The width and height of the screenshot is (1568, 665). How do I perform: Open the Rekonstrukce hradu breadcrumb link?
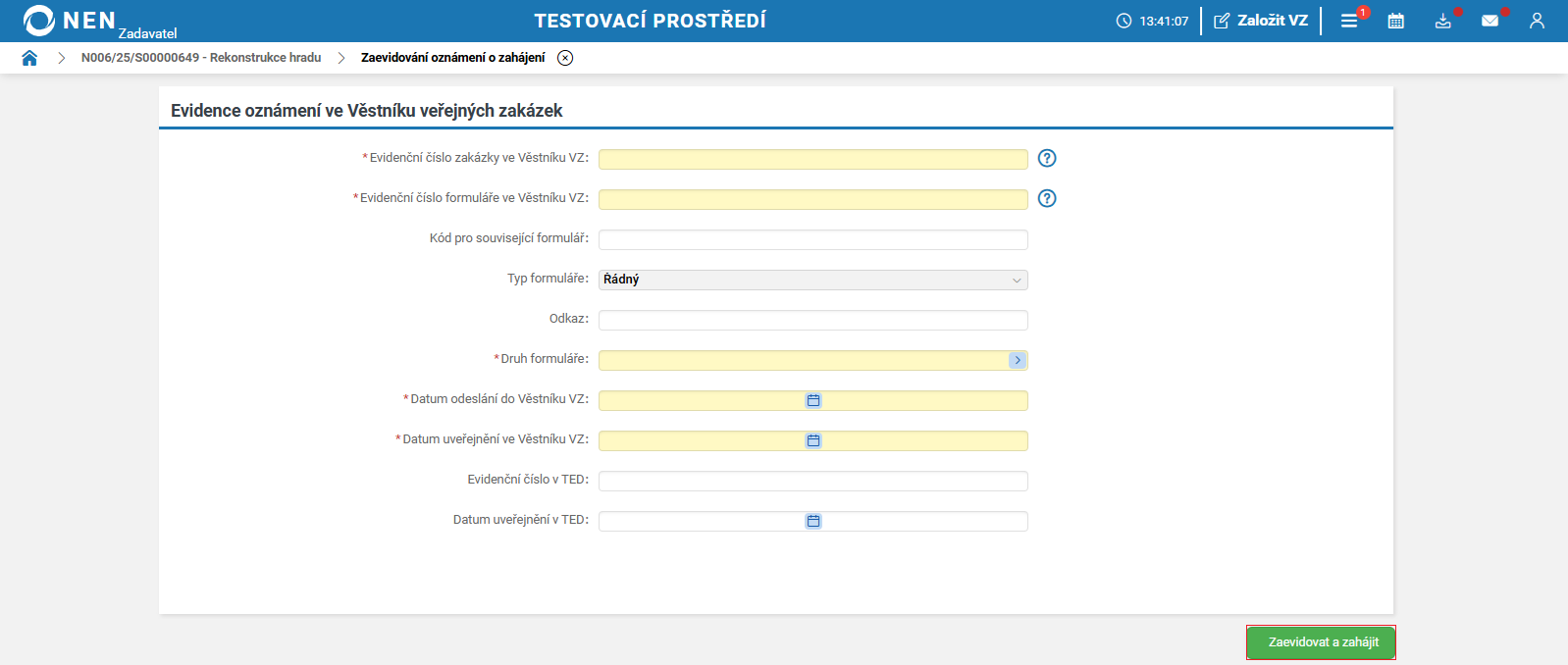(x=201, y=58)
